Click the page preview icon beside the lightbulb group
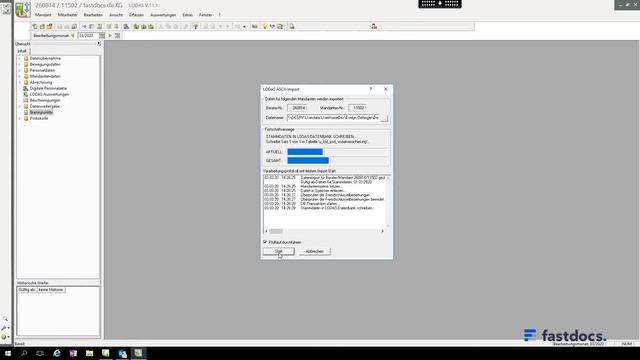The image size is (640, 360). [x=292, y=27]
